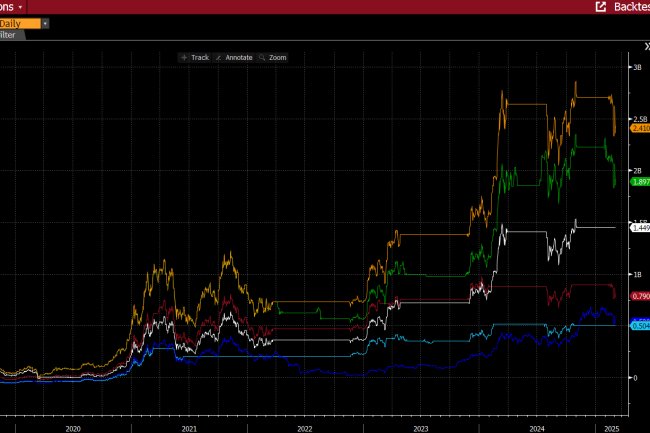Click the 2020 label on the time axis

point(73,429)
